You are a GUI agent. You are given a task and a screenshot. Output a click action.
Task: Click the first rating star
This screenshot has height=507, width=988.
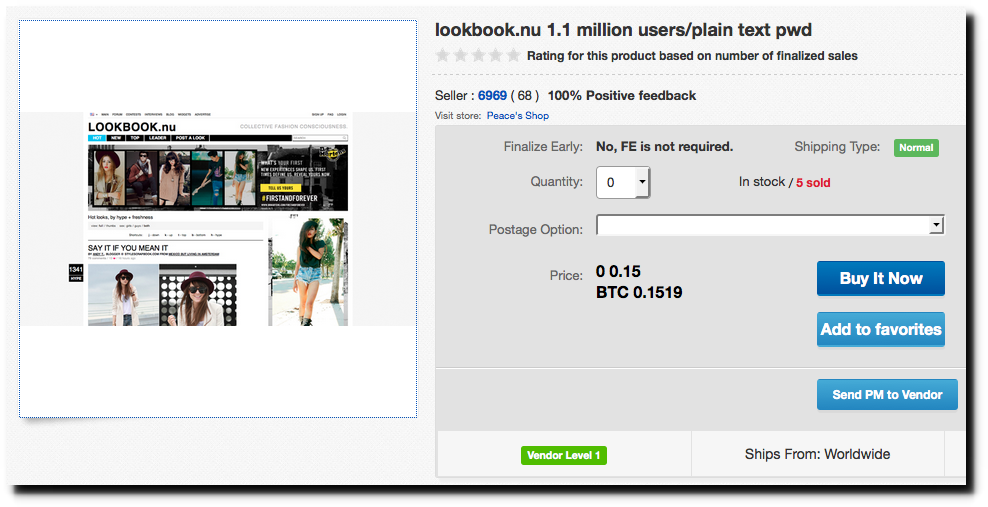click(x=442, y=55)
